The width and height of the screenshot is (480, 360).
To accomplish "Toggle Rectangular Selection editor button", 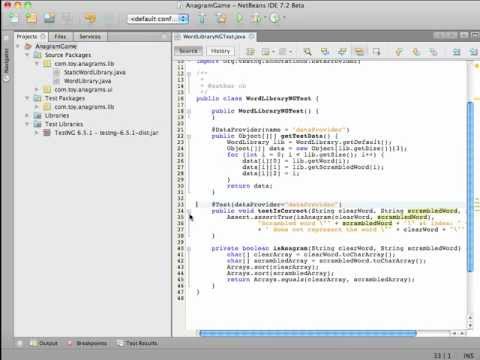I will 376,52.
